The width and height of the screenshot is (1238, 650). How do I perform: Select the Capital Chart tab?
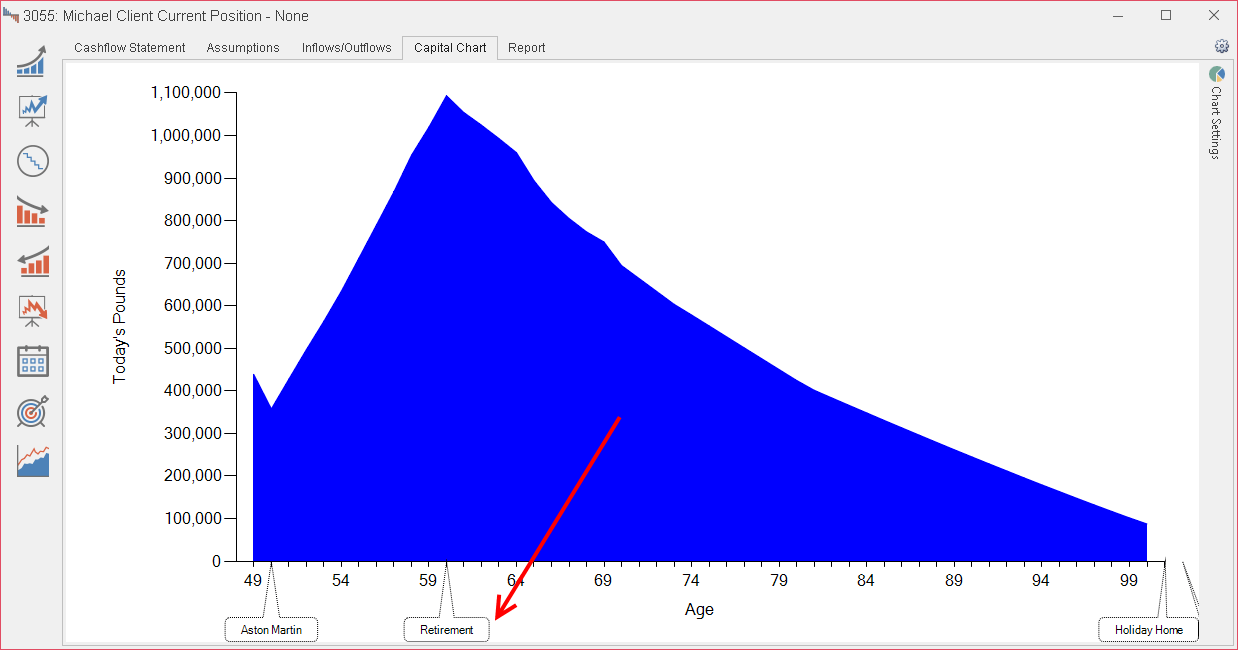(450, 48)
